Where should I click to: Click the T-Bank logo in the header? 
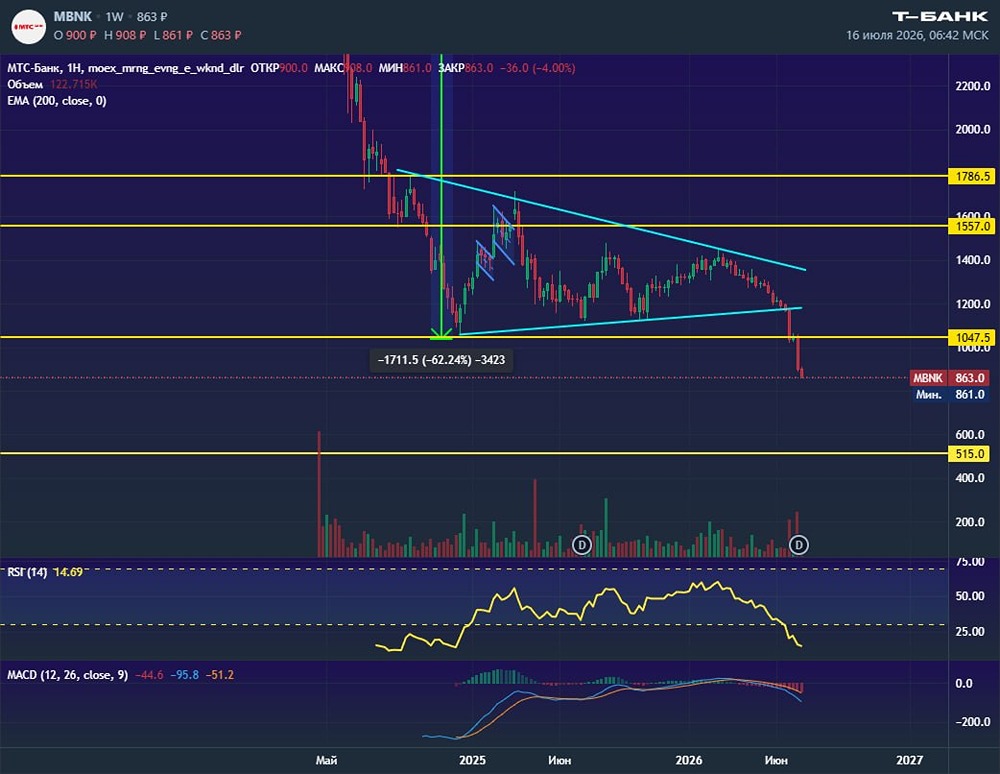(x=940, y=17)
